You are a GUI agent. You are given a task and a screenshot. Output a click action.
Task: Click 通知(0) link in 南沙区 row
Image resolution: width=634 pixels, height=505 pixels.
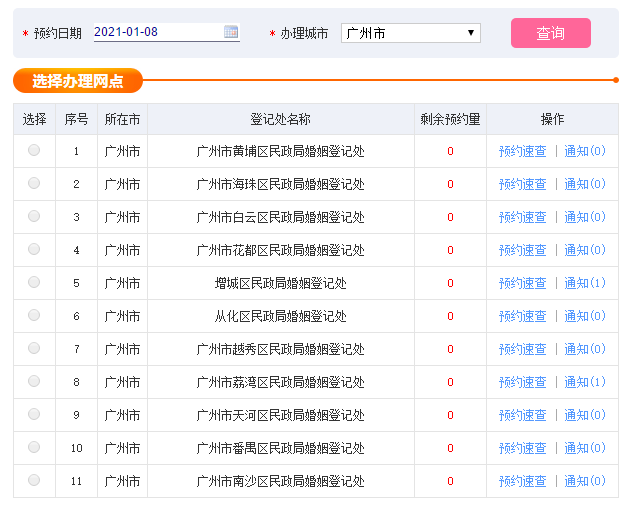coord(585,481)
